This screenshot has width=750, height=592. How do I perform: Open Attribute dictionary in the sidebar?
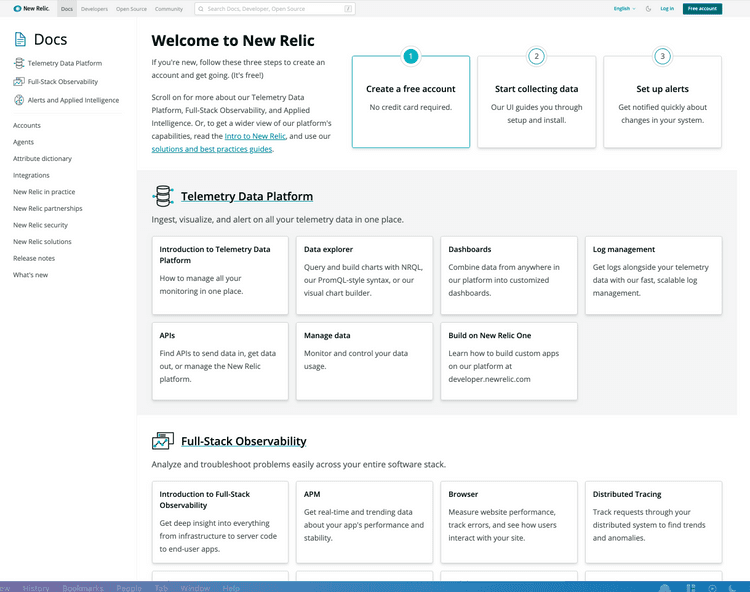(x=42, y=159)
